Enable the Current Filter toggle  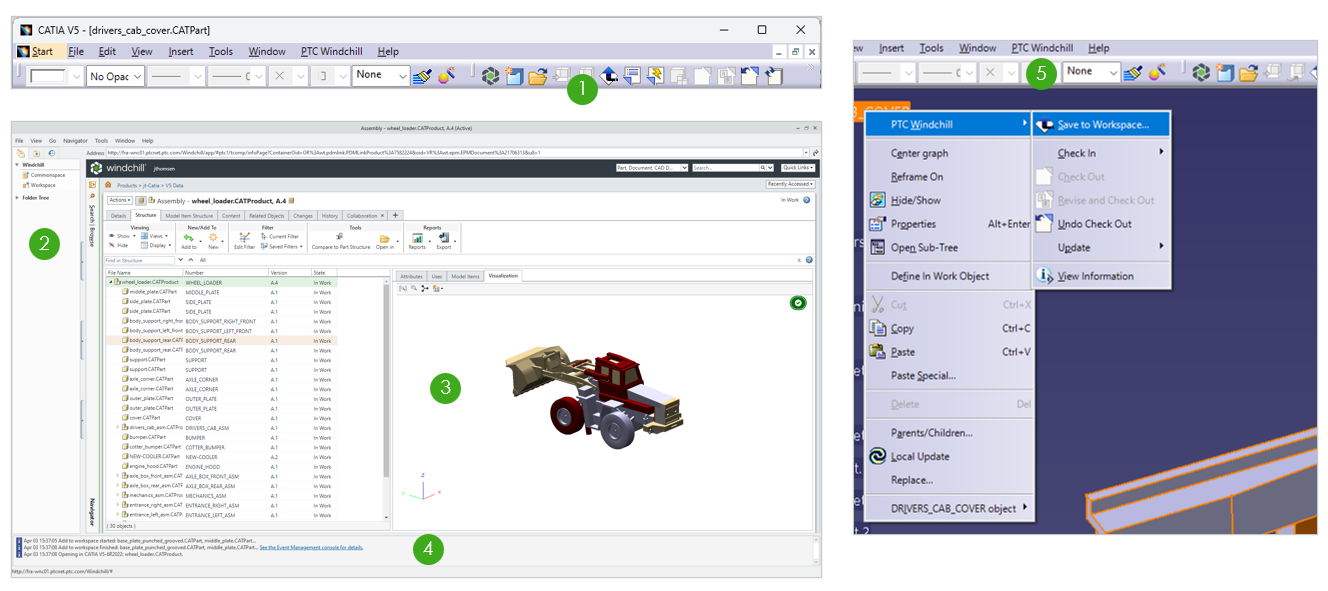[x=280, y=234]
